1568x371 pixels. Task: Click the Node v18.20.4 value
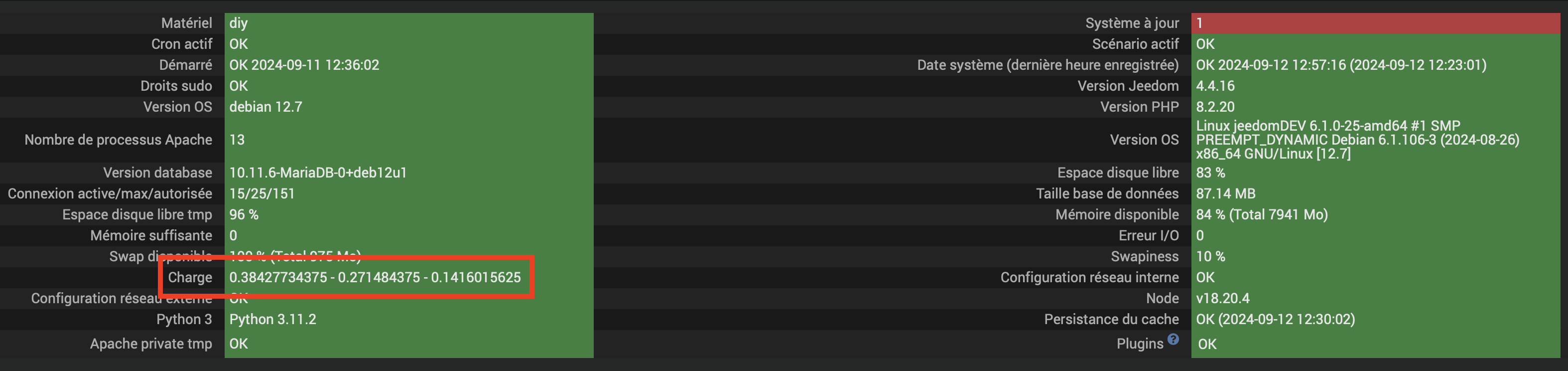tap(1222, 299)
